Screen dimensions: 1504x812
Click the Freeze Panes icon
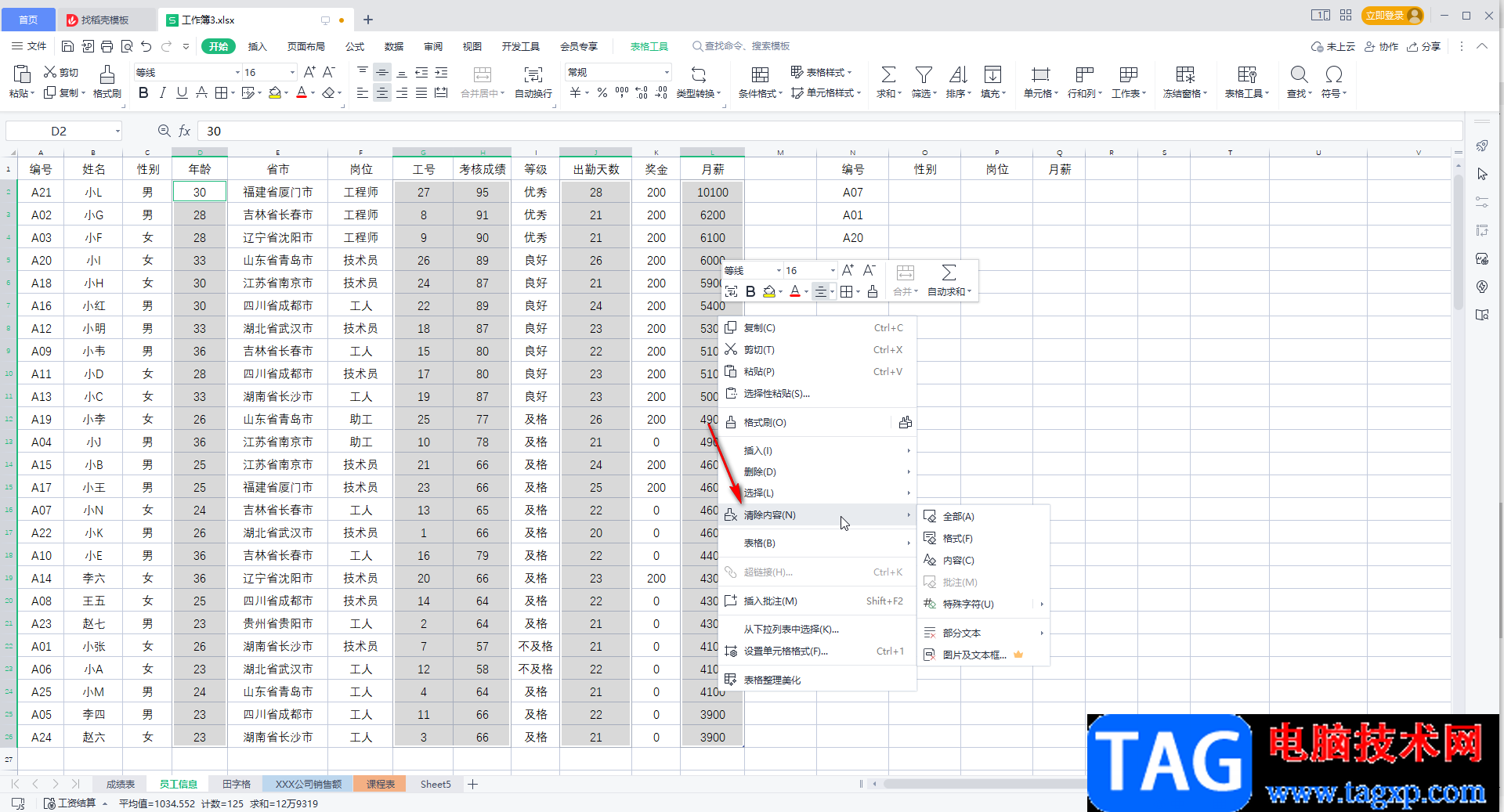click(1185, 74)
